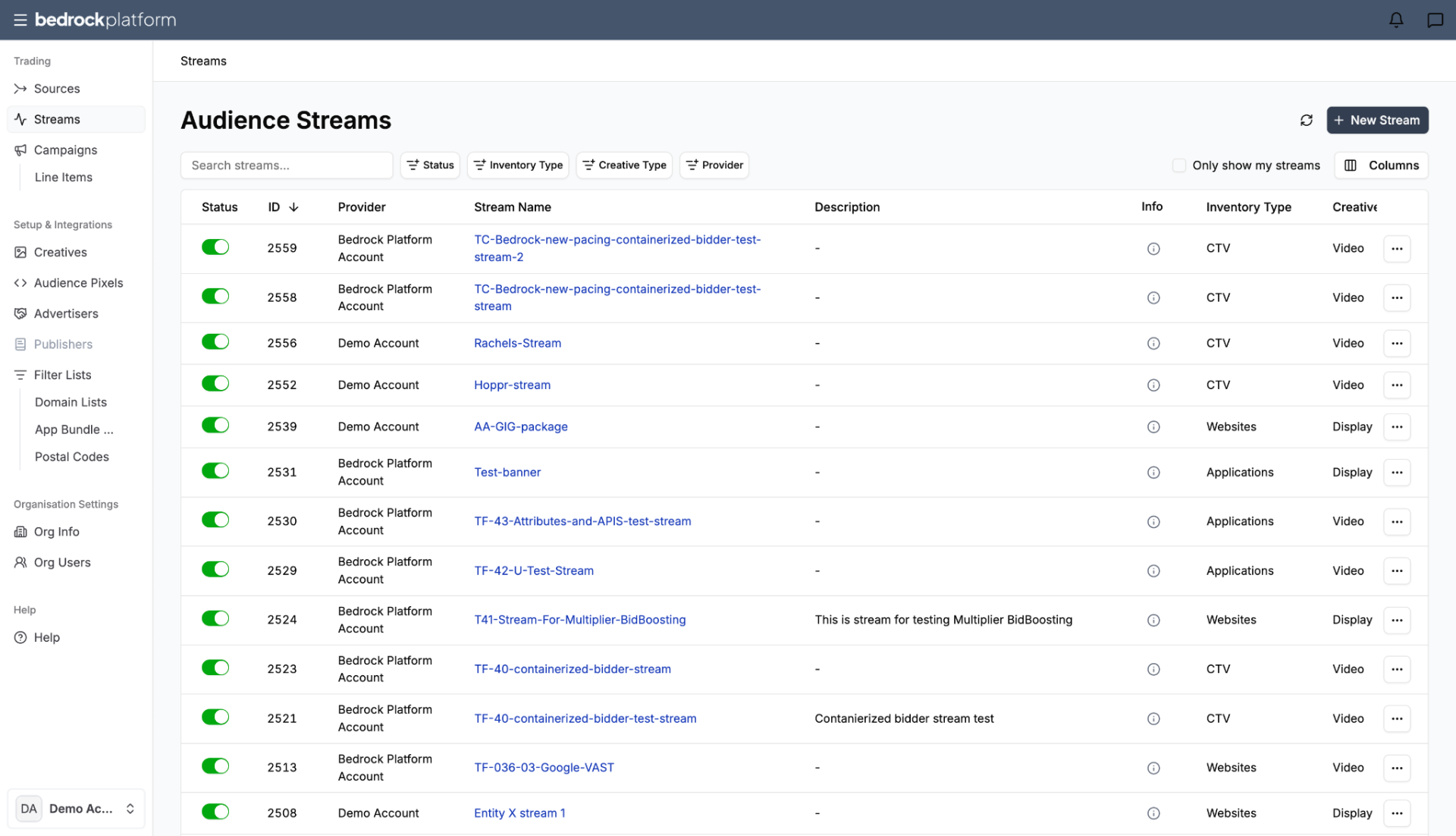This screenshot has width=1456, height=836.
Task: Open Rachels-Stream link
Action: (x=517, y=343)
